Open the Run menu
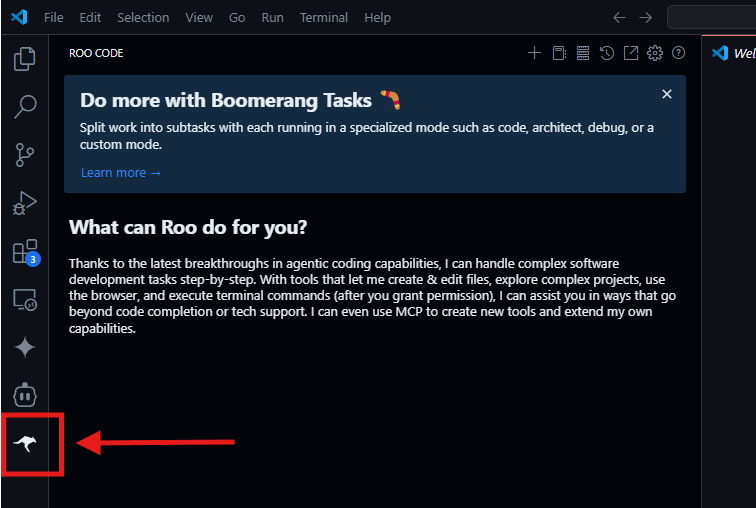 (x=272, y=18)
